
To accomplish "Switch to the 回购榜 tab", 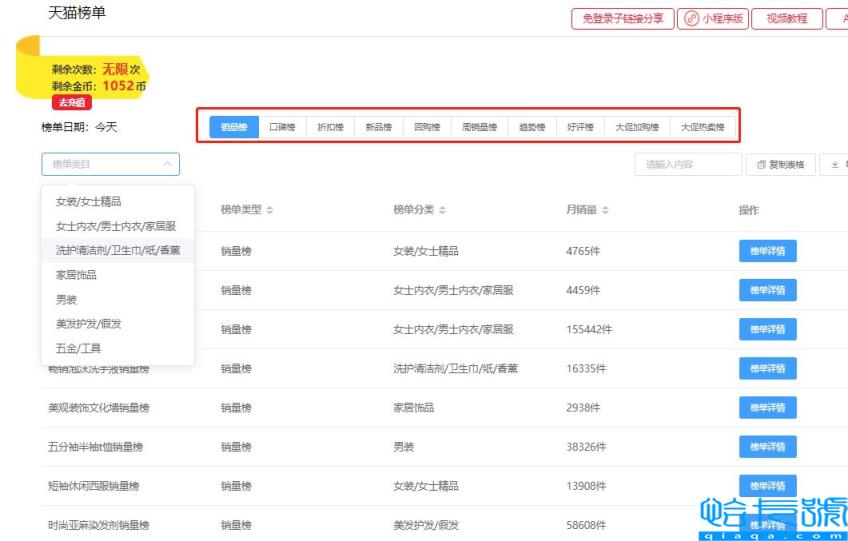I will (427, 127).
